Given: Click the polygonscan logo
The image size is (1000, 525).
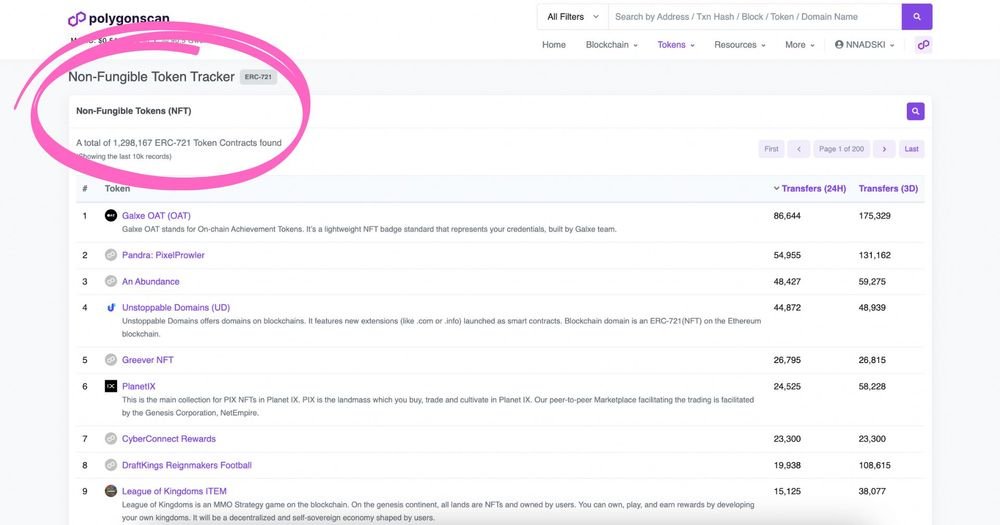Looking at the screenshot, I should (x=118, y=19).
